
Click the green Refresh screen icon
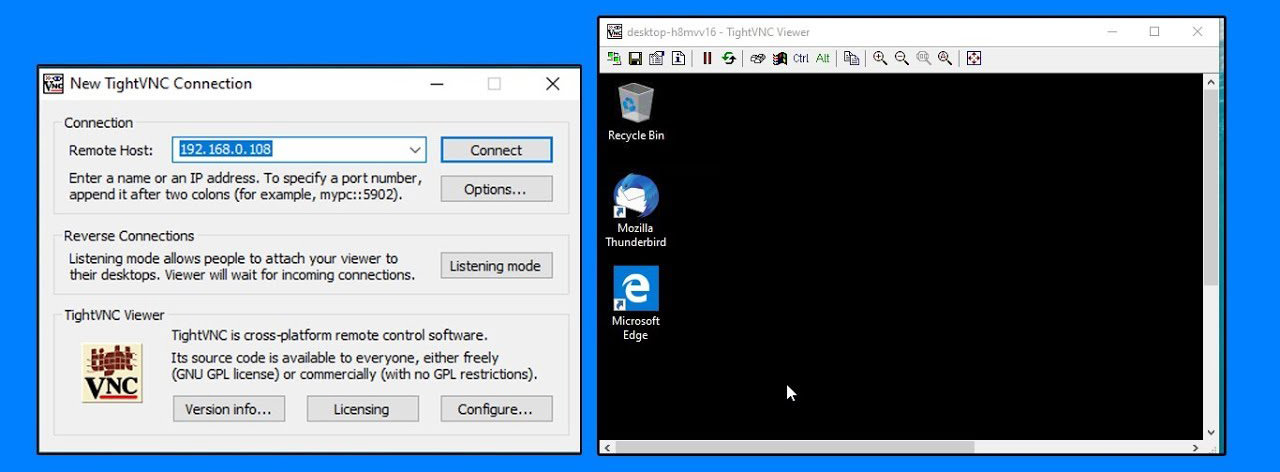(729, 59)
